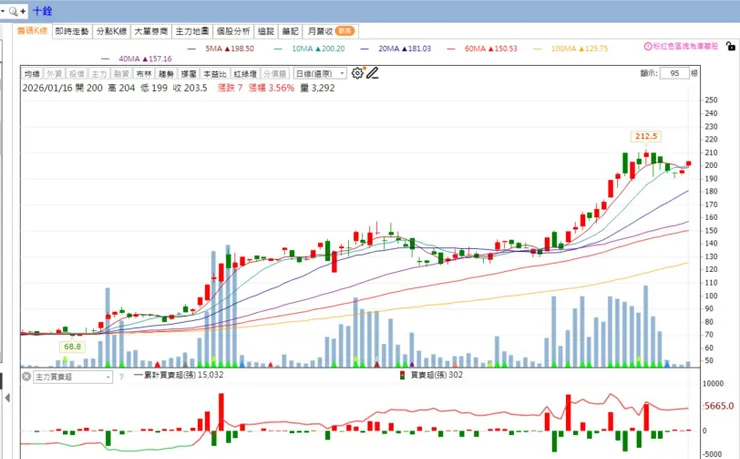Open the 日線(還原) period dropdown
Image resolution: width=740 pixels, height=459 pixels.
(x=320, y=74)
